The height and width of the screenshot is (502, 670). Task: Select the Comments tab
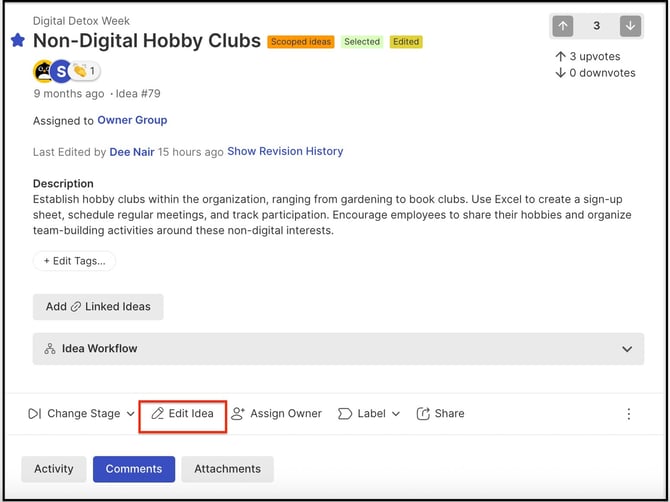click(x=134, y=469)
